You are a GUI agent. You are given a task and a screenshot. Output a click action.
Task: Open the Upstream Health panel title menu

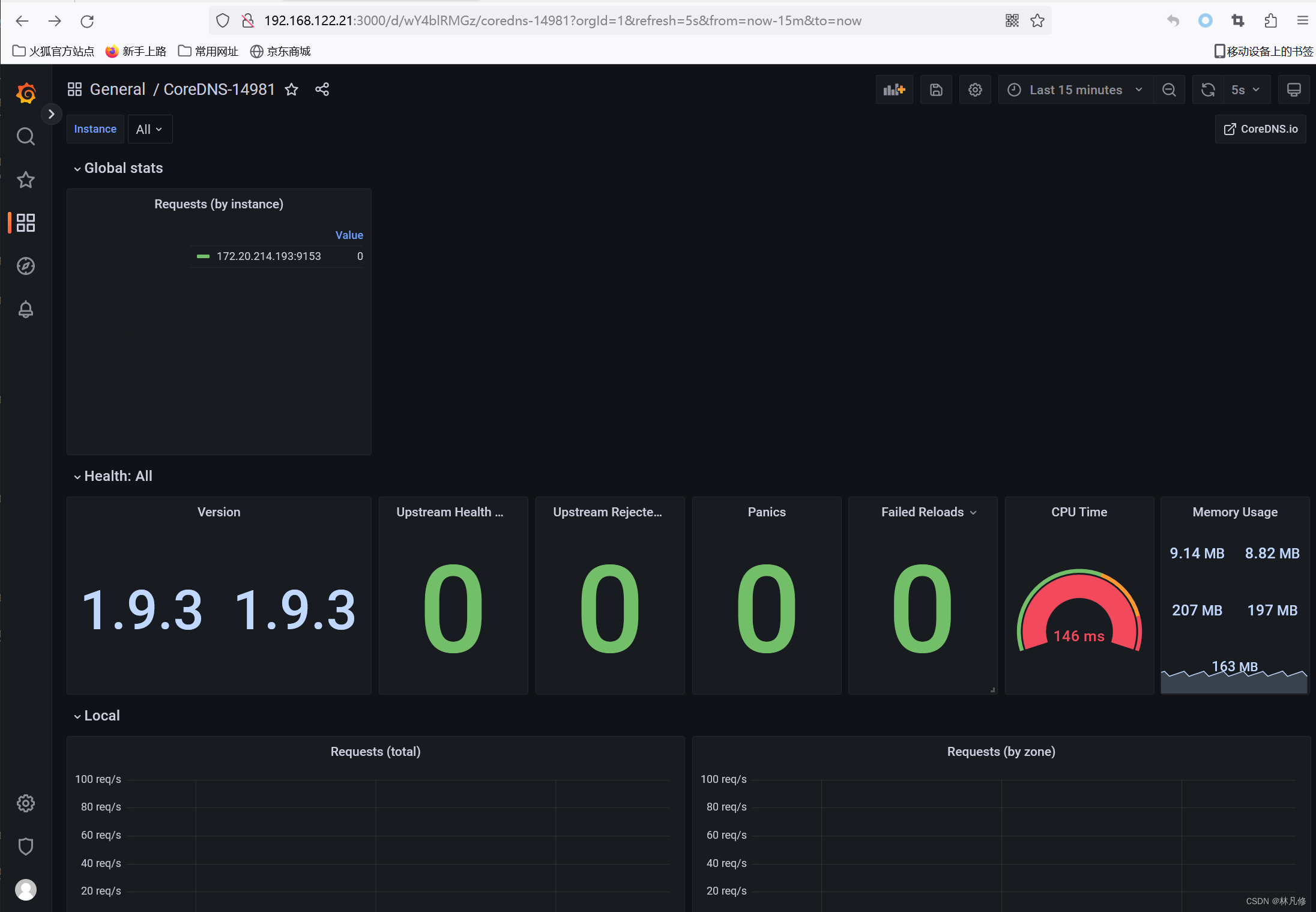click(450, 512)
